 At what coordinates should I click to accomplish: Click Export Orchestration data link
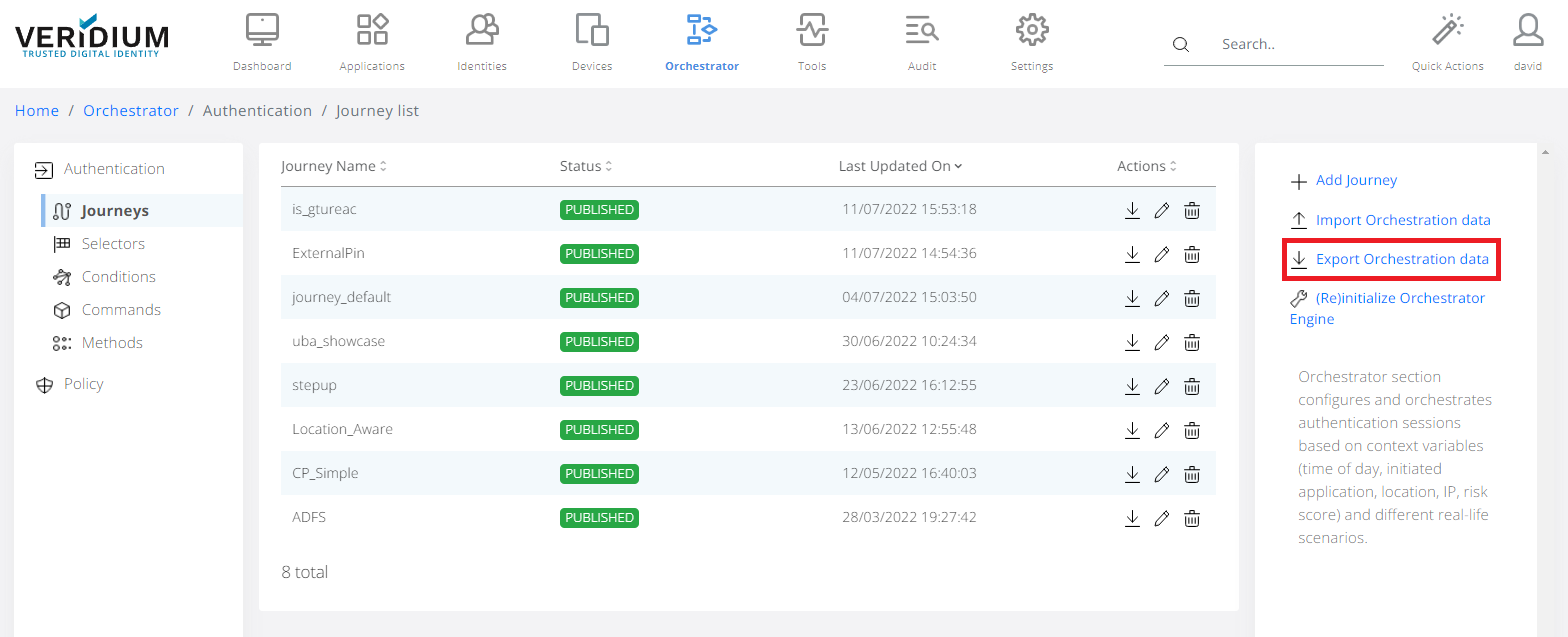pyautogui.click(x=1402, y=260)
